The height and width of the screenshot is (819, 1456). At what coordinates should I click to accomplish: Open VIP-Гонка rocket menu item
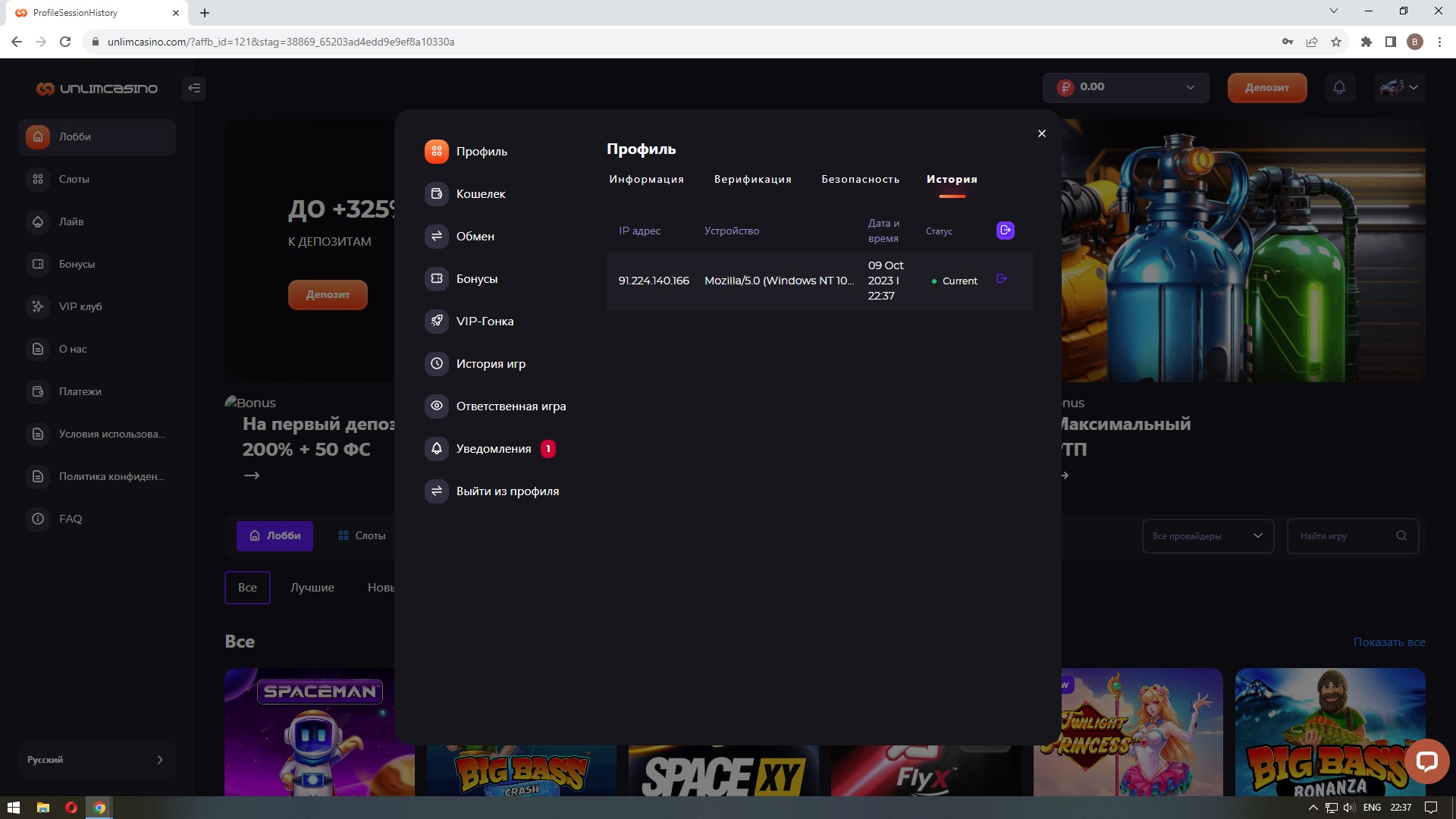coord(485,322)
